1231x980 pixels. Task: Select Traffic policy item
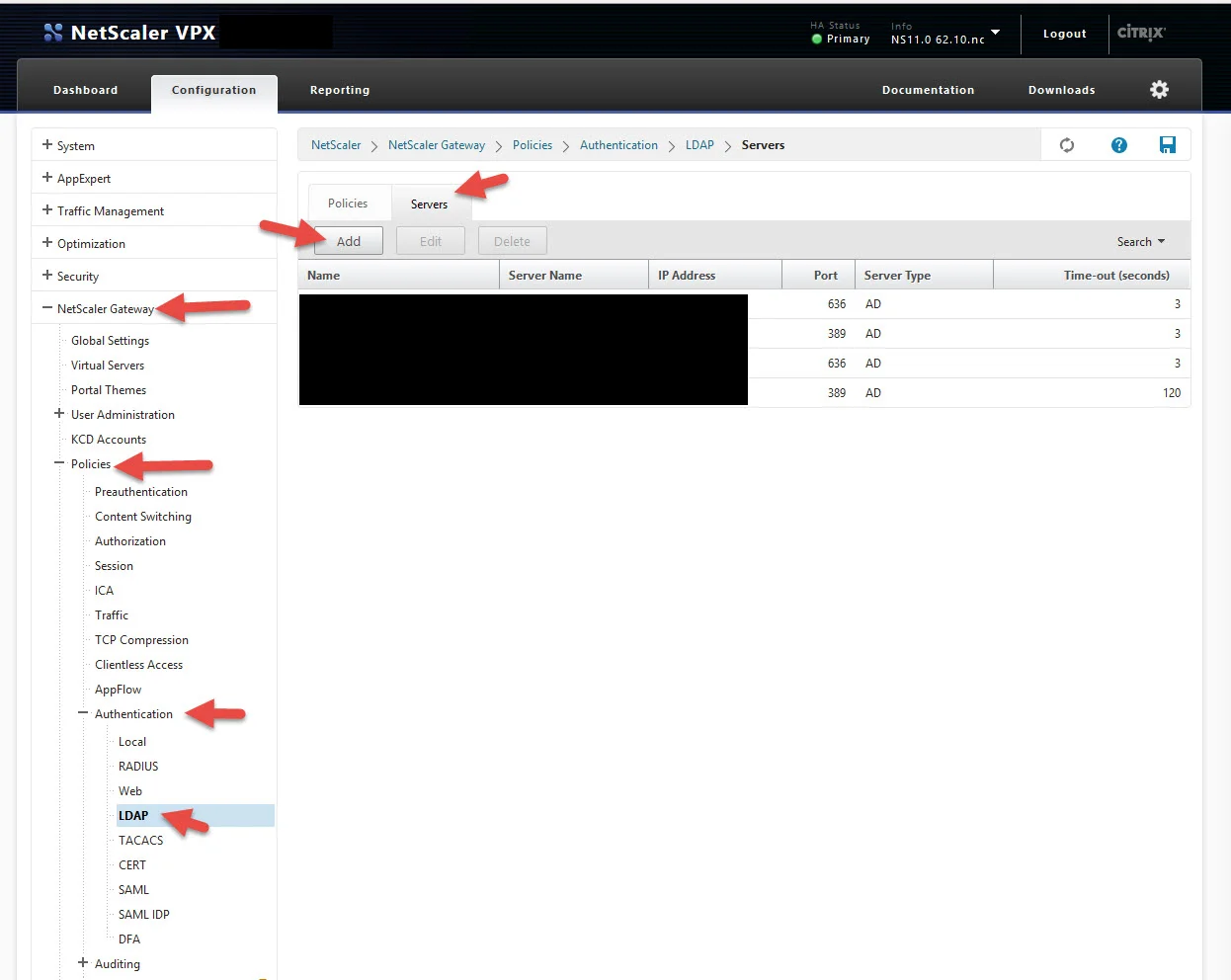112,615
